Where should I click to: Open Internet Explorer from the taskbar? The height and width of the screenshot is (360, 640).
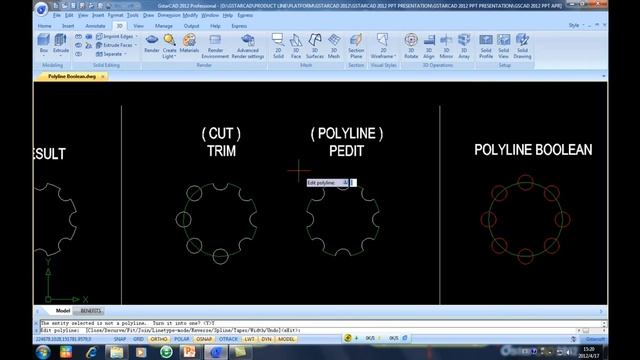91,351
